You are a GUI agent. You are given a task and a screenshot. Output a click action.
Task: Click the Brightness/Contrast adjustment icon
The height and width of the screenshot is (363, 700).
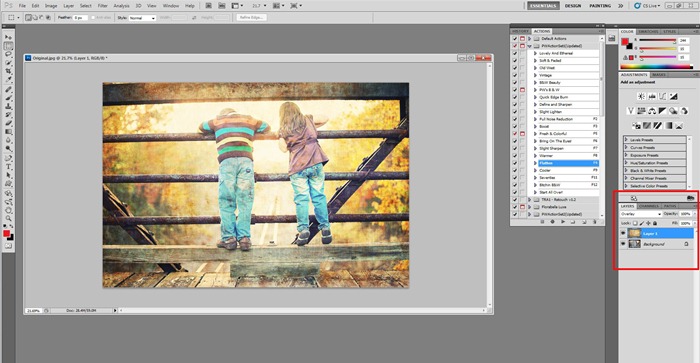pos(641,96)
